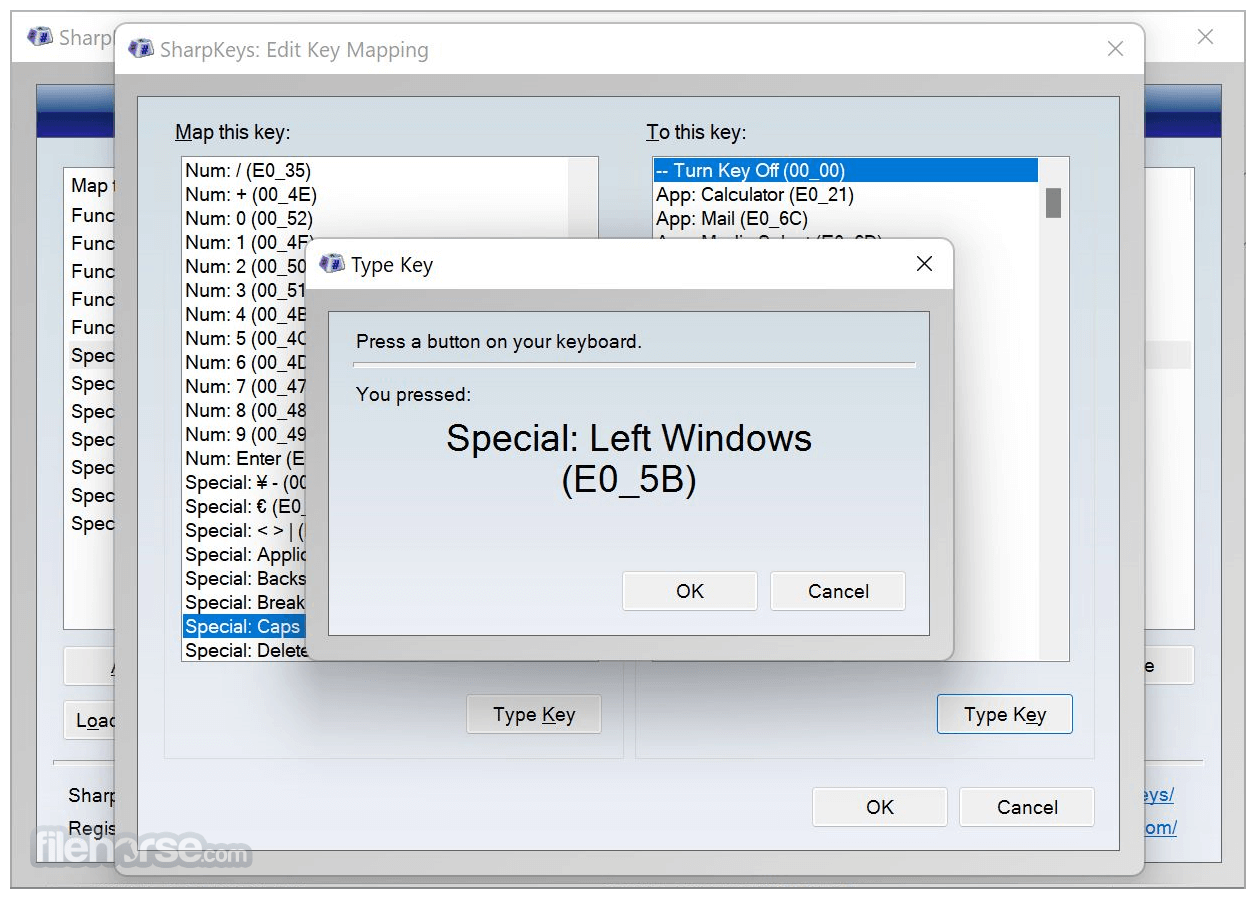This screenshot has width=1256, height=898.
Task: Select the Special: Delete list entry
Action: pos(245,651)
